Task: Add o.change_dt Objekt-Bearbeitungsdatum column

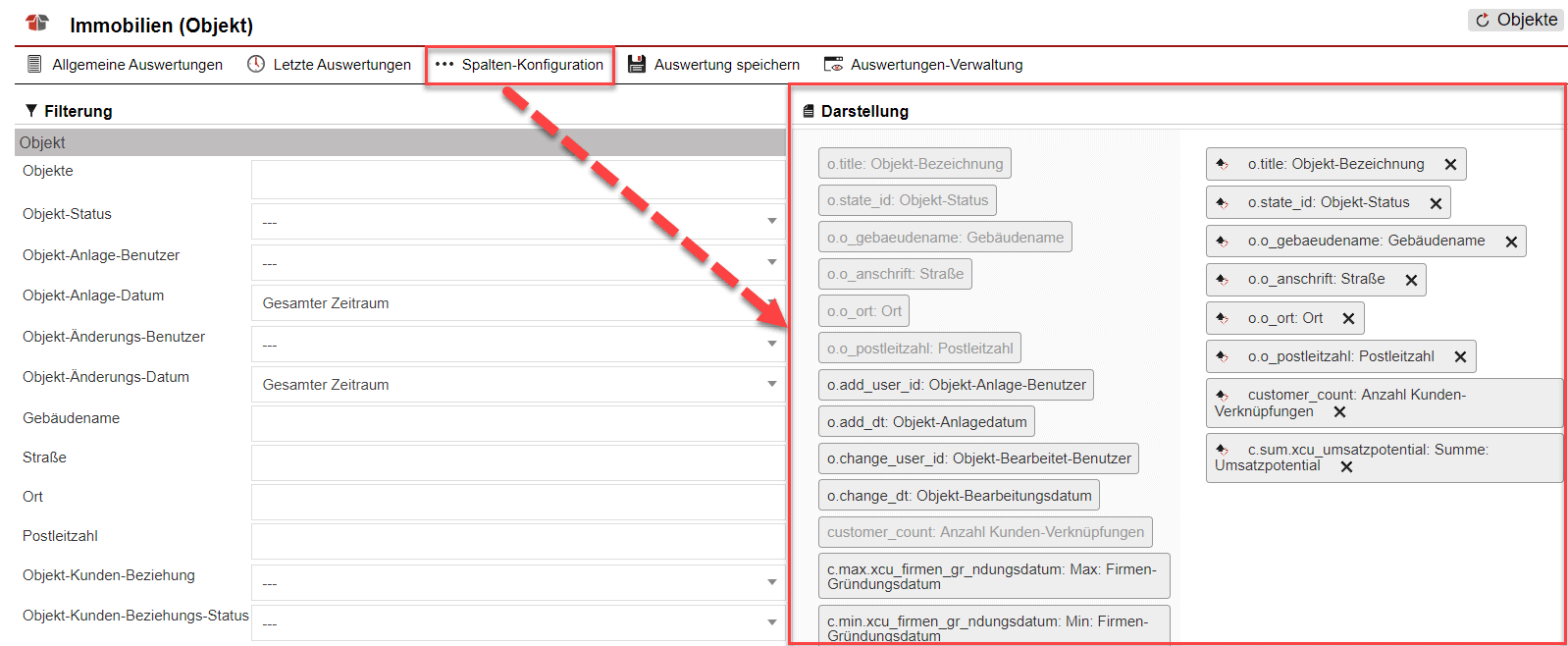Action: pos(959,496)
